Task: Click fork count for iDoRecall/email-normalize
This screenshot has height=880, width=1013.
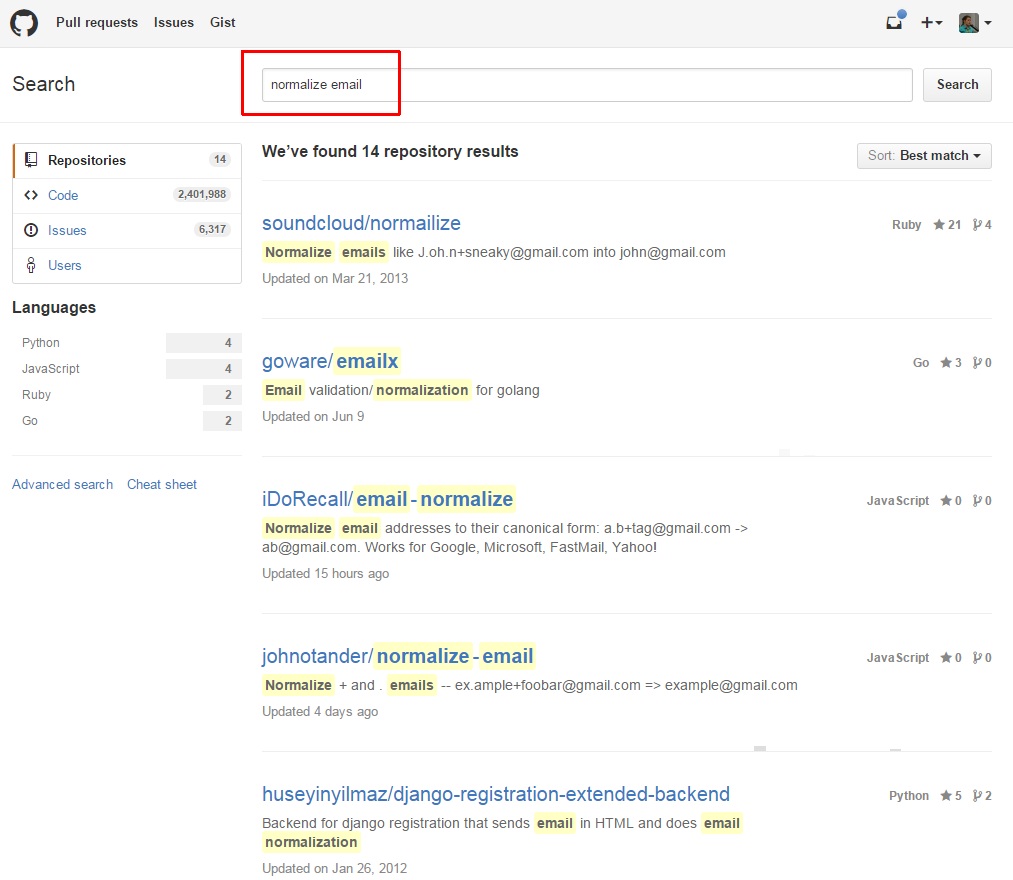Action: (x=982, y=501)
